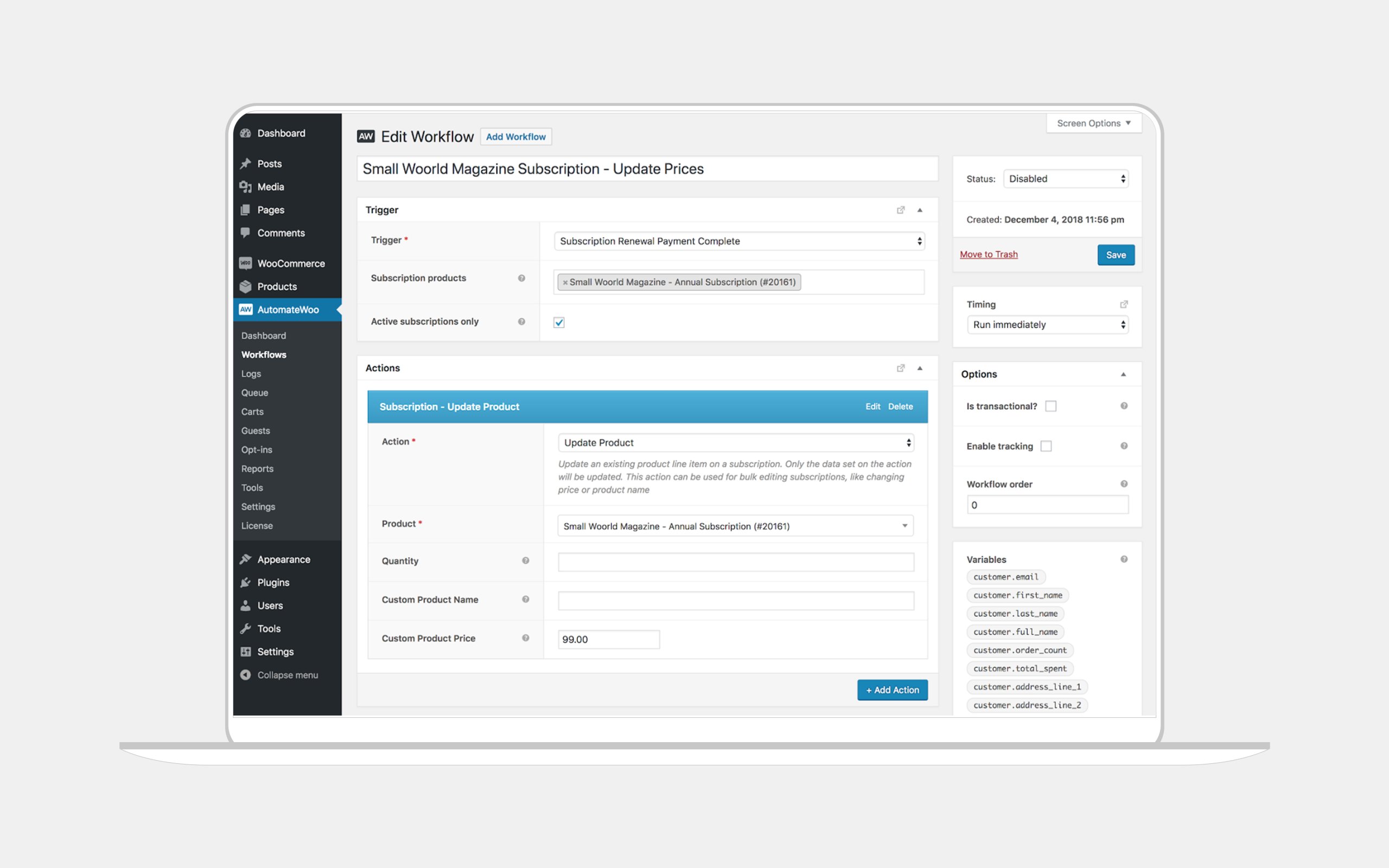Open WooCommerce in the sidebar menu

point(290,264)
